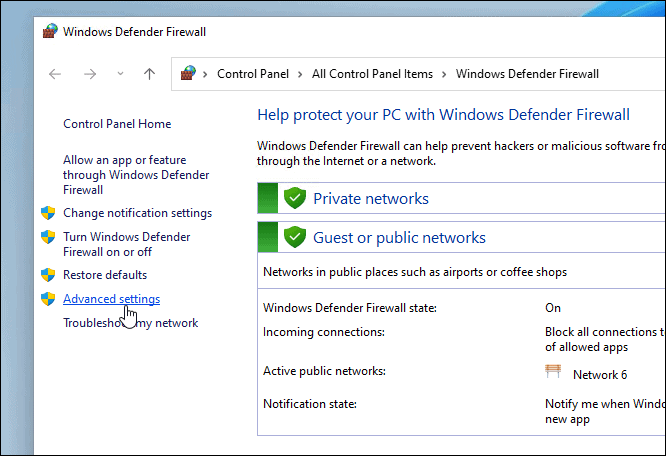Click the Network 6 bench icon

553,373
